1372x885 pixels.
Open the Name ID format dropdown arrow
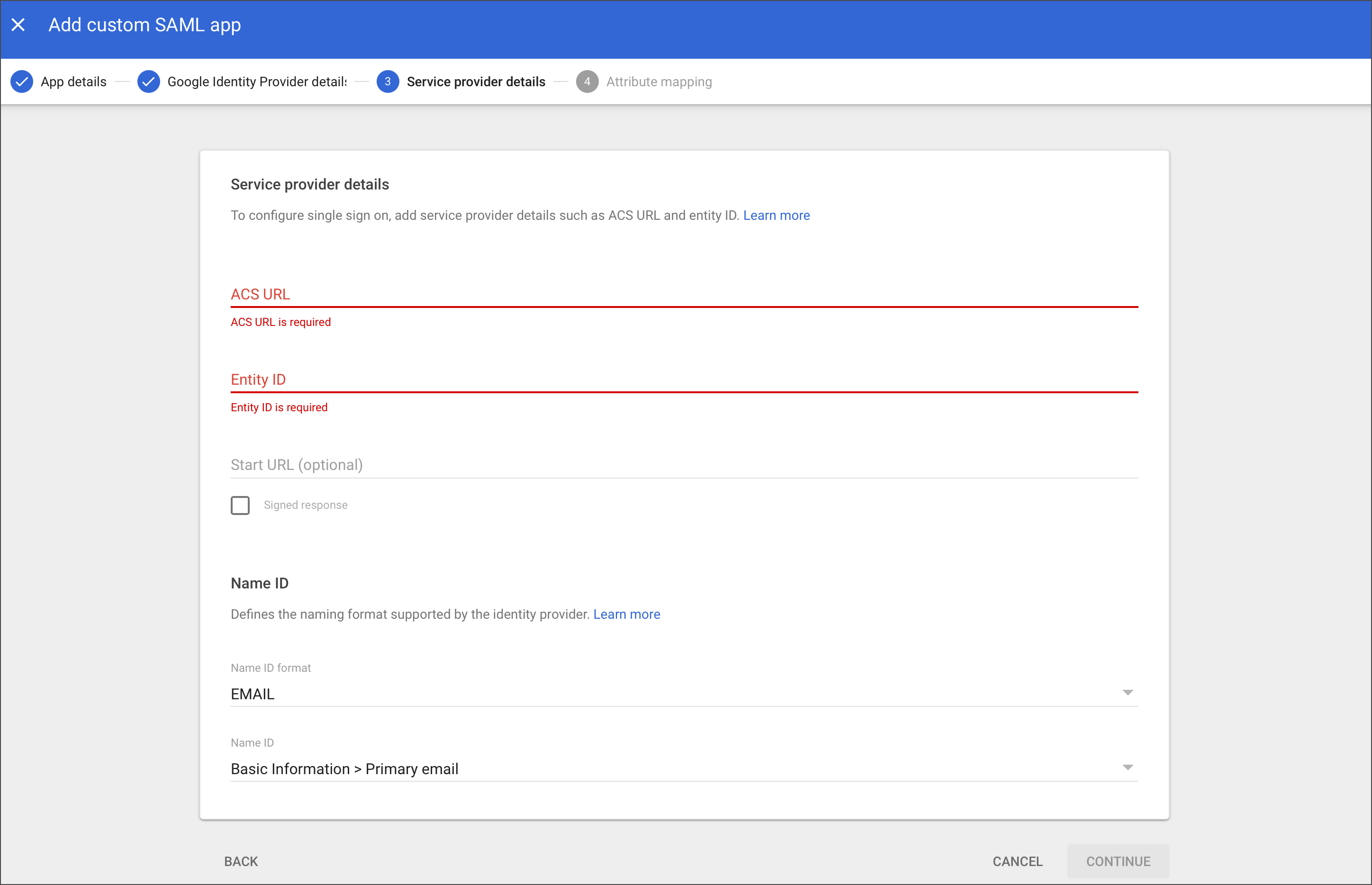(1127, 693)
